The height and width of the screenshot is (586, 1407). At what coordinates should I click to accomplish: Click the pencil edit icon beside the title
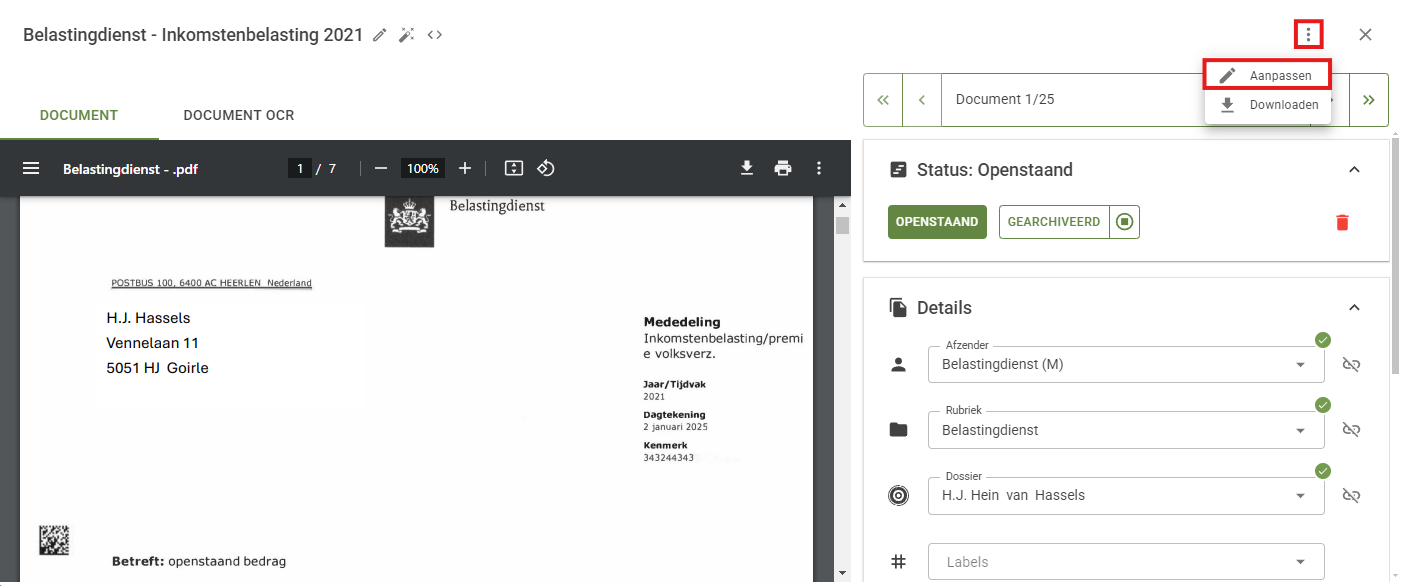click(x=379, y=35)
